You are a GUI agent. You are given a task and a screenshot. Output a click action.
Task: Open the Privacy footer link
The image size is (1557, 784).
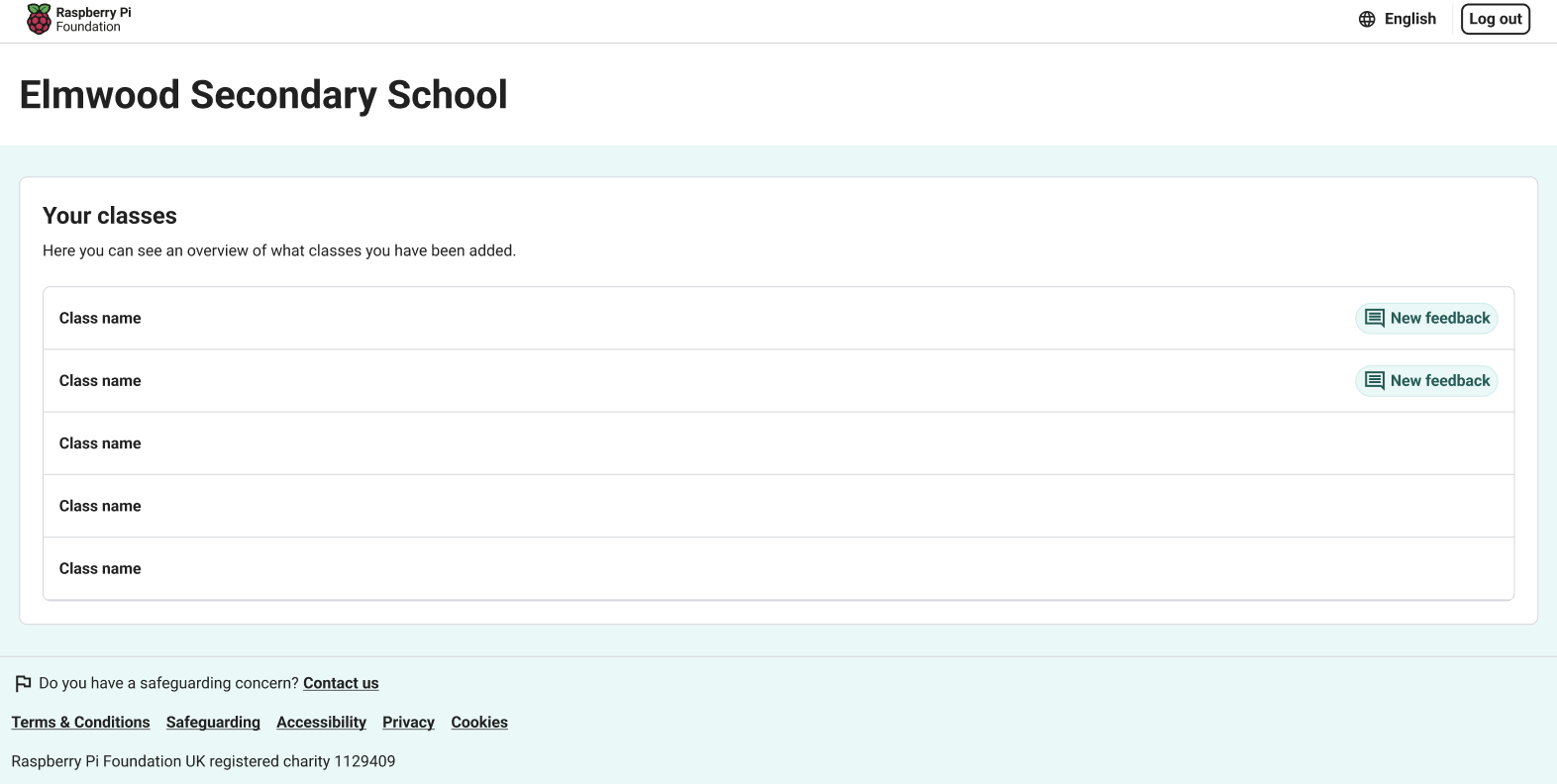pos(408,723)
